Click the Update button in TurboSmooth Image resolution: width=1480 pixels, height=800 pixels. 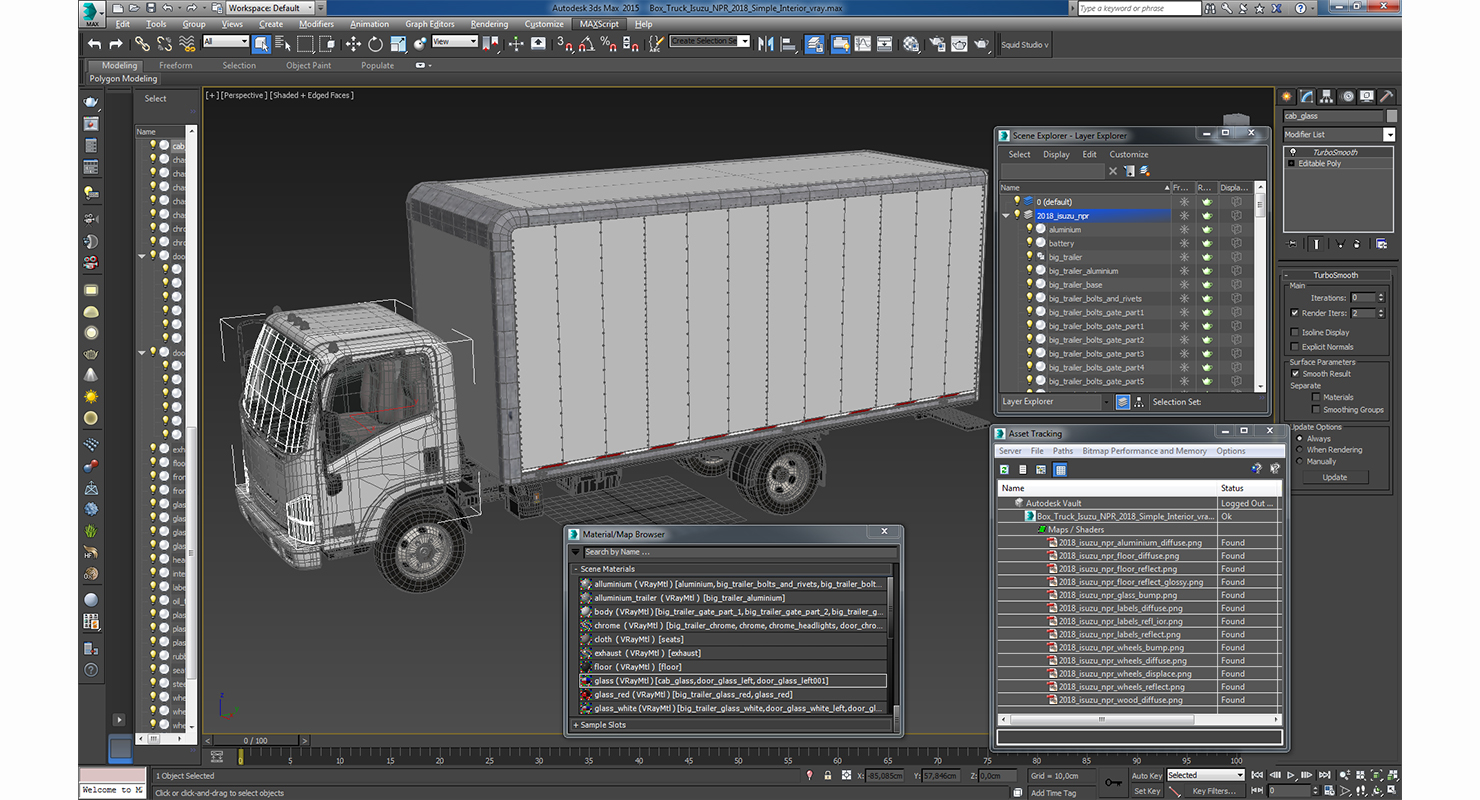click(x=1334, y=477)
